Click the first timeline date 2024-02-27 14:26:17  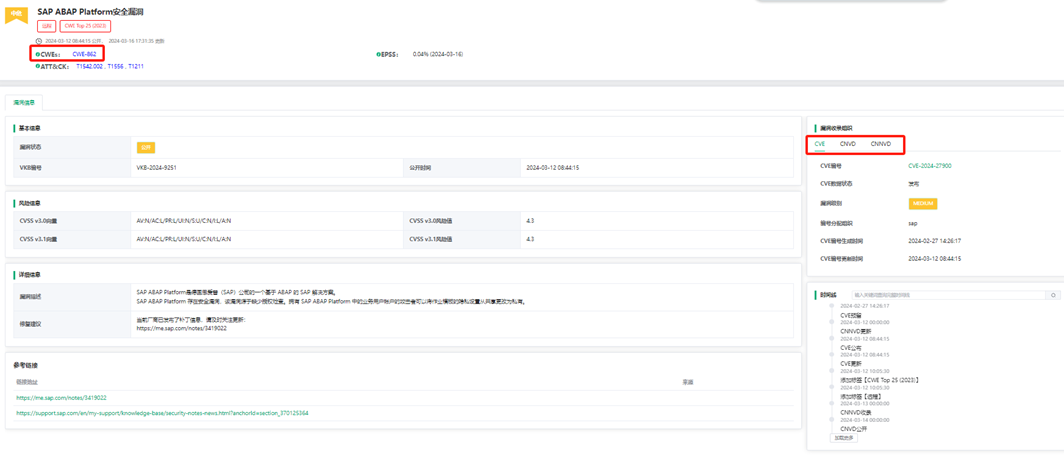(864, 306)
